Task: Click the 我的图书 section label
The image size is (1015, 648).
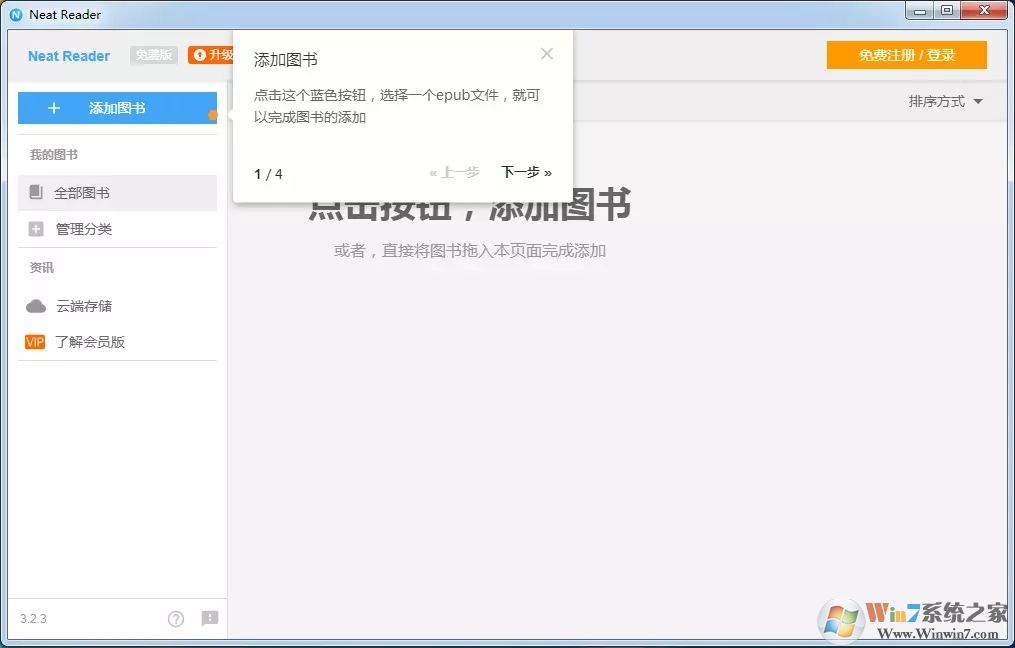Action: pos(54,155)
